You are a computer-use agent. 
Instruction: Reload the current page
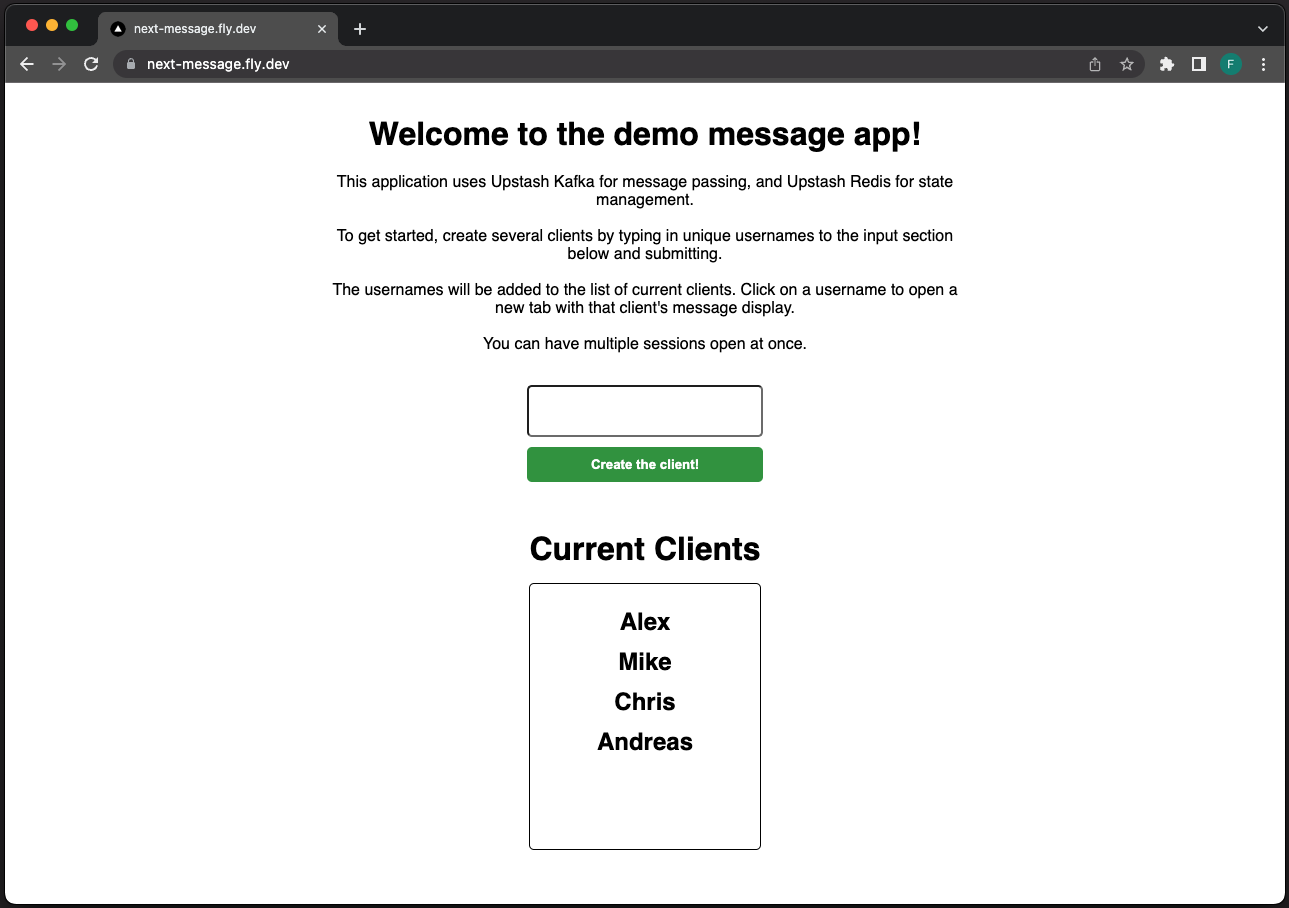click(91, 64)
